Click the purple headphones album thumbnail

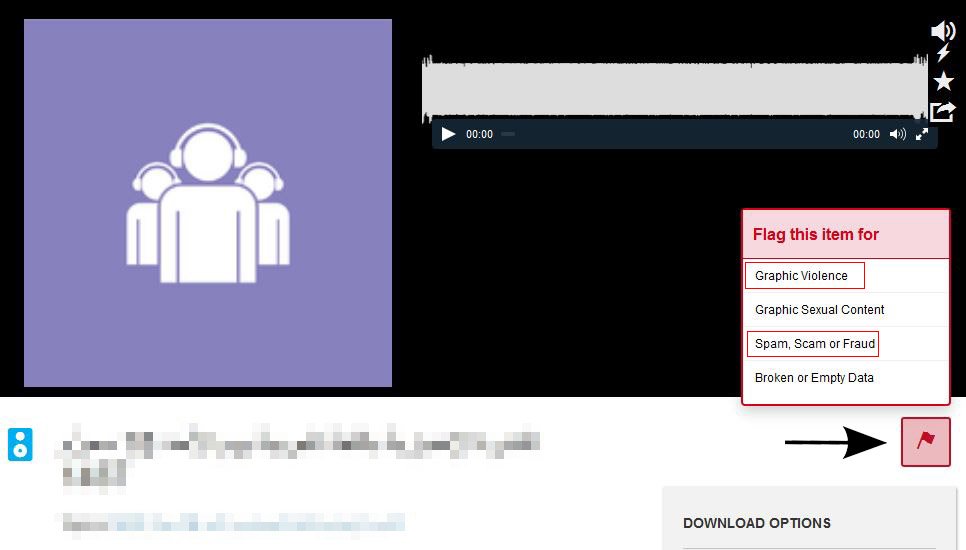pyautogui.click(x=208, y=203)
